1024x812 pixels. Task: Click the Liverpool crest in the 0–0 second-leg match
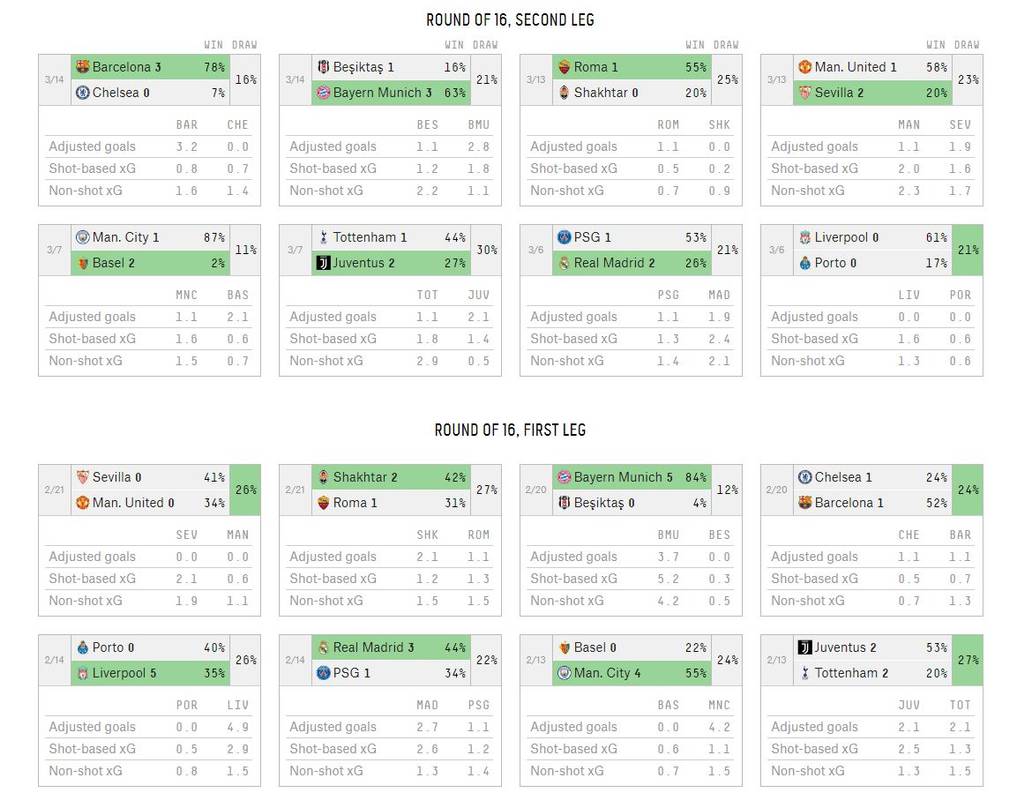804,237
